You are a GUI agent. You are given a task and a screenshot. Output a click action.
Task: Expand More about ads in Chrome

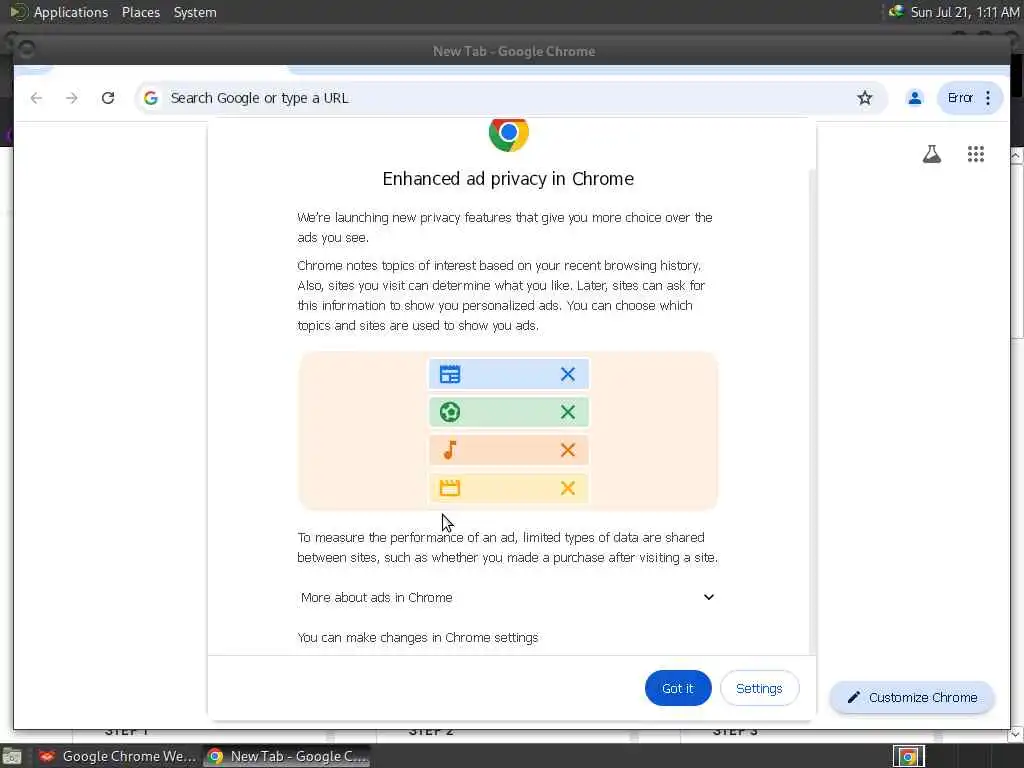tap(507, 597)
